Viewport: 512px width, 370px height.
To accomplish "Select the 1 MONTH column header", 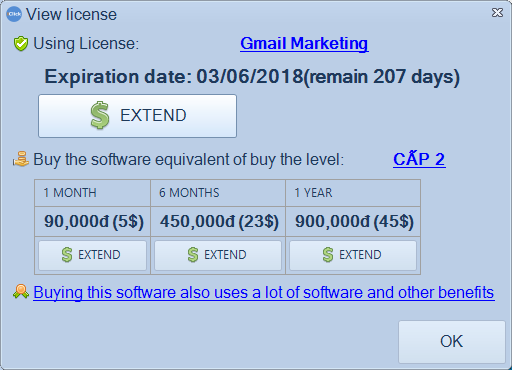I will click(x=93, y=193).
